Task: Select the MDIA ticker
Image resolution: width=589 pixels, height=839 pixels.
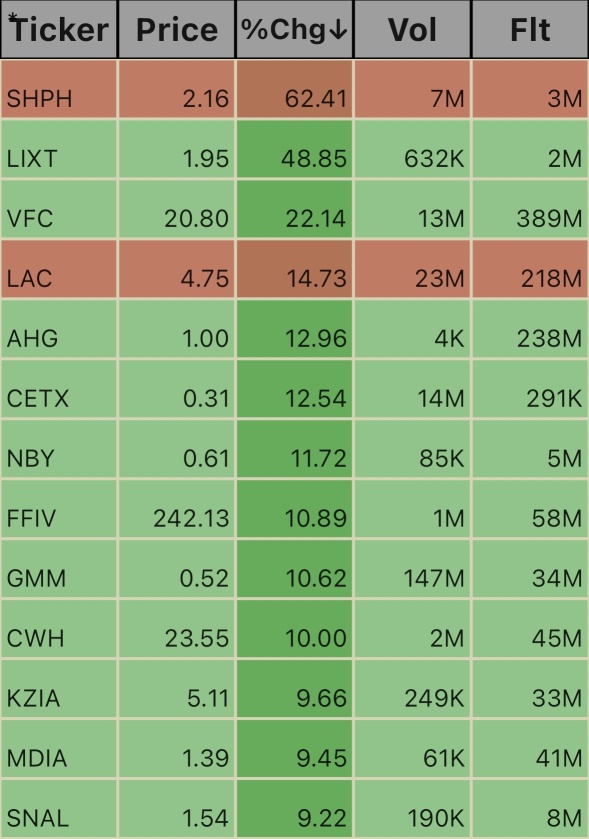Action: click(37, 758)
